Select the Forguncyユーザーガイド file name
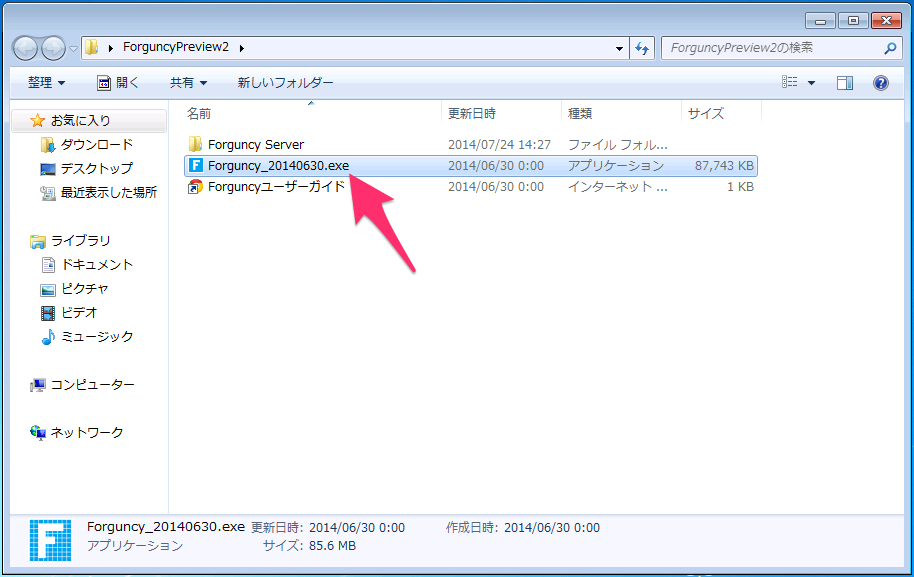914x577 pixels. tap(276, 187)
